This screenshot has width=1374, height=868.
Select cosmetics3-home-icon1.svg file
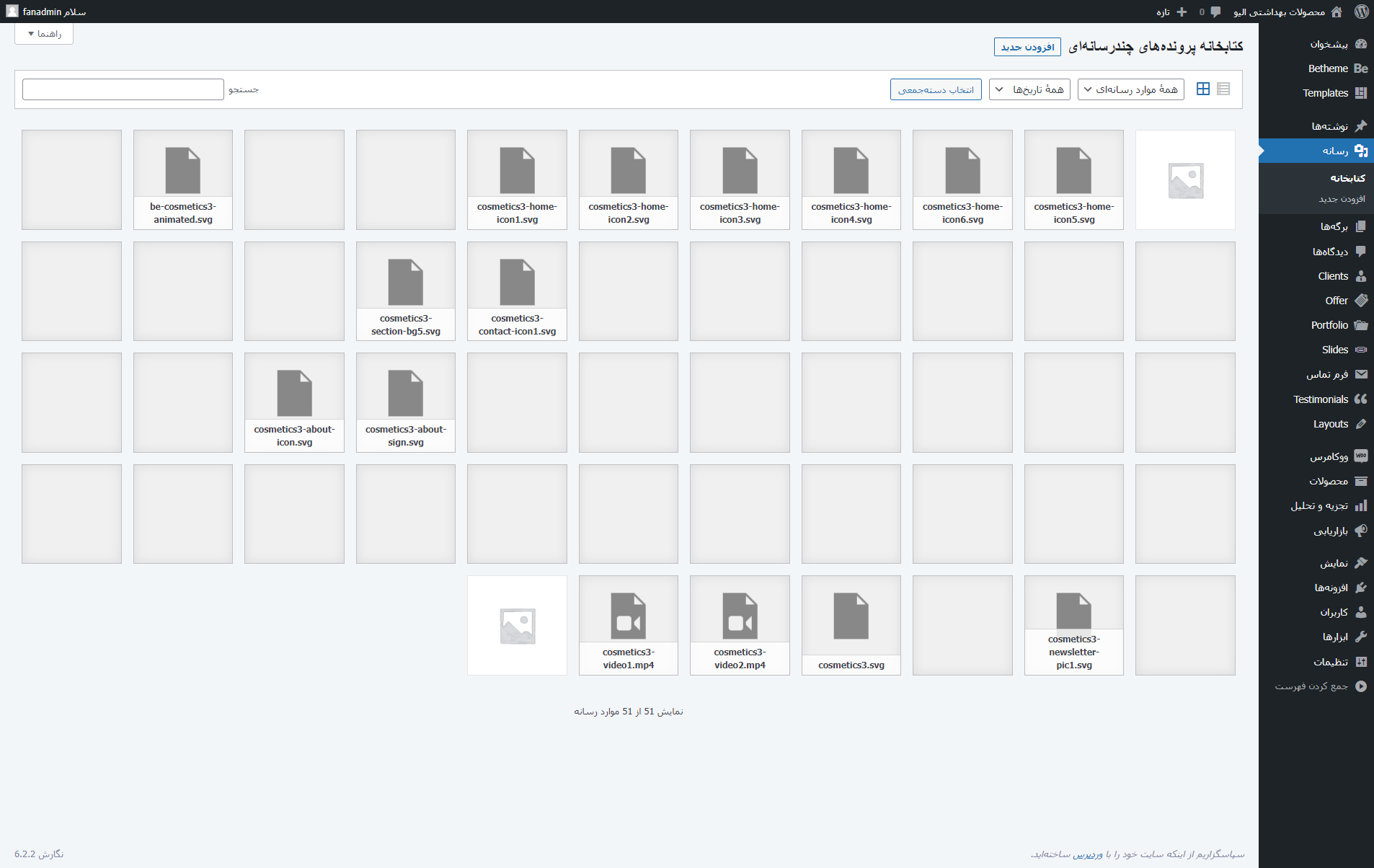517,180
